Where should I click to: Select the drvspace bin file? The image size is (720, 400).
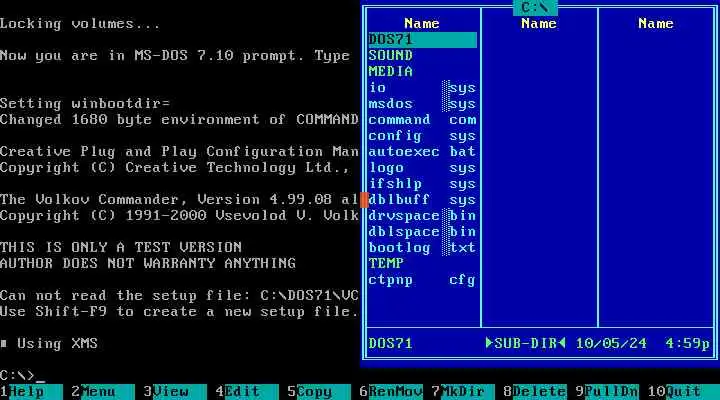coord(422,216)
